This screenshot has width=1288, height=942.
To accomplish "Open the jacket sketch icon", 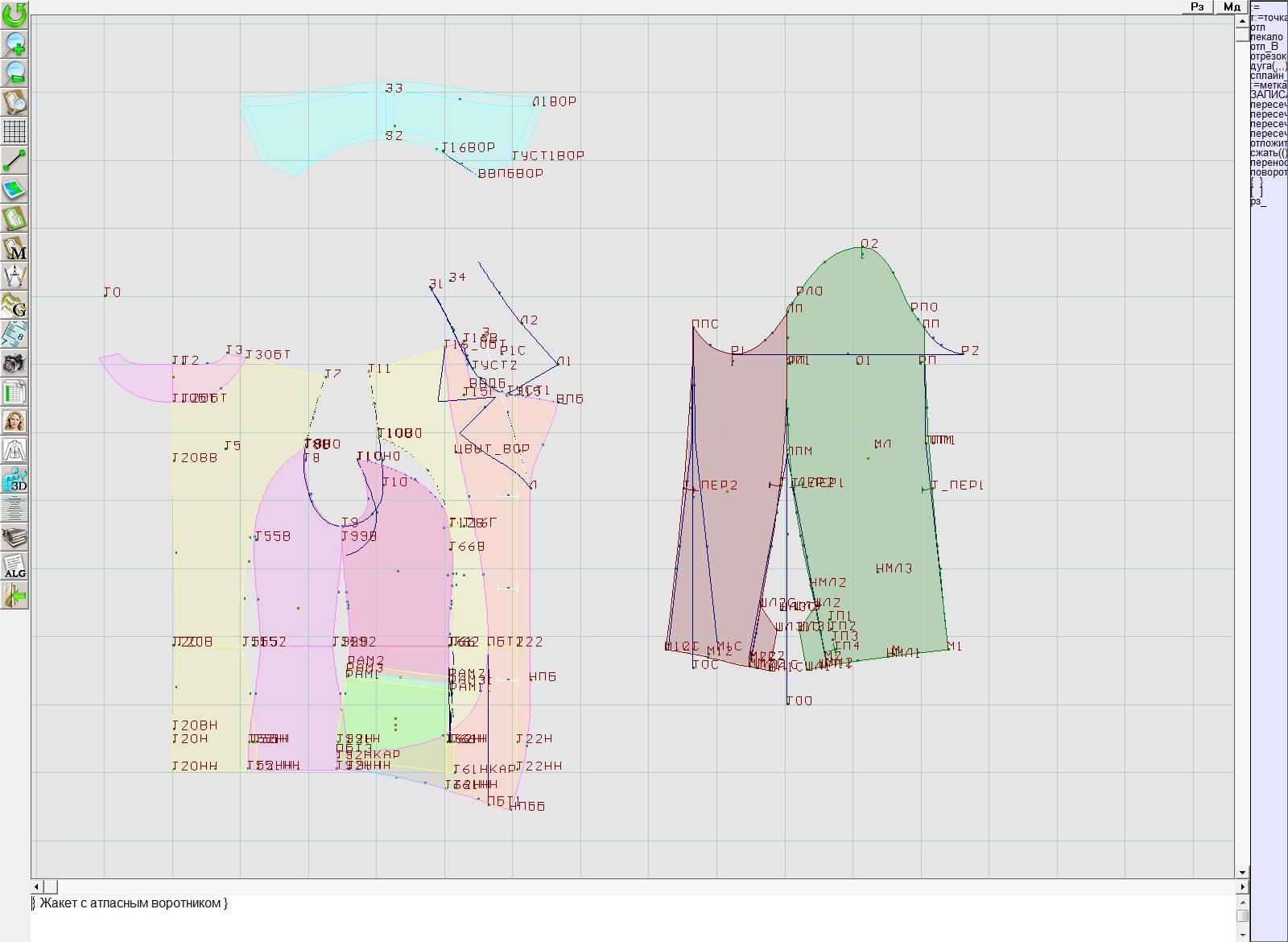I will 14,450.
